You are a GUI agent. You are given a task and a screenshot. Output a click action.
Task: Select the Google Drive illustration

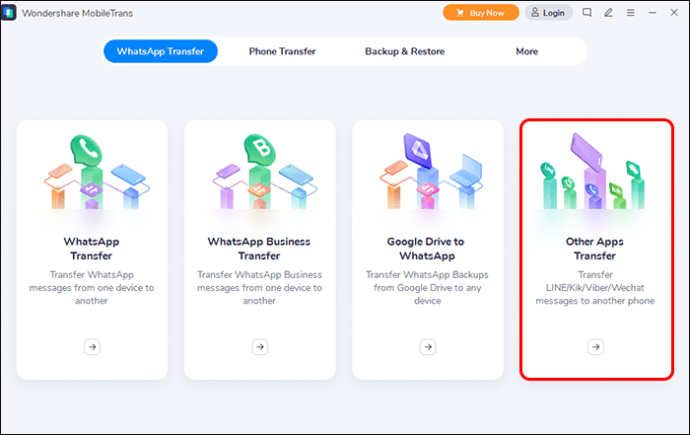coord(432,172)
